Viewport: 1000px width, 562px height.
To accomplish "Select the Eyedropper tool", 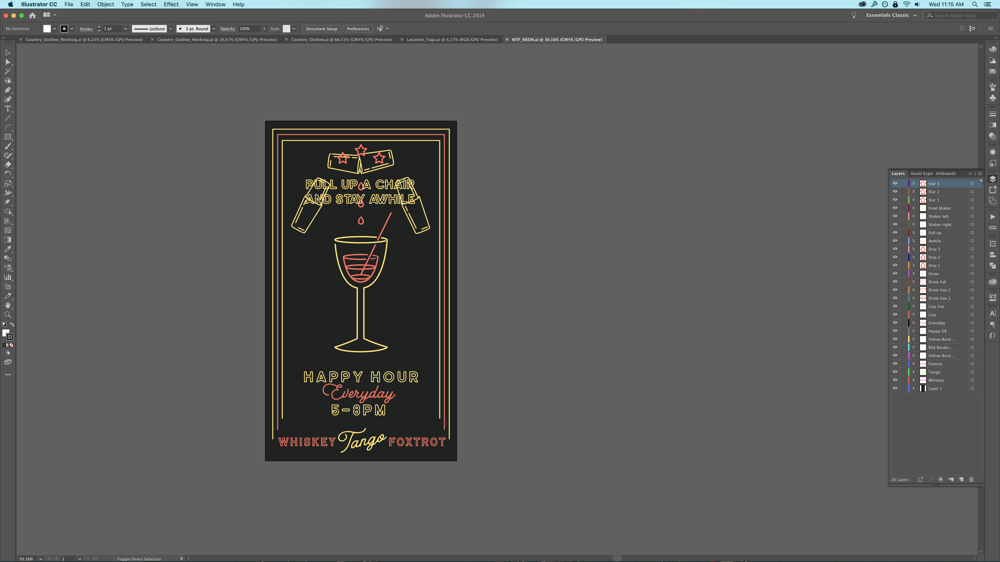I will tap(8, 249).
